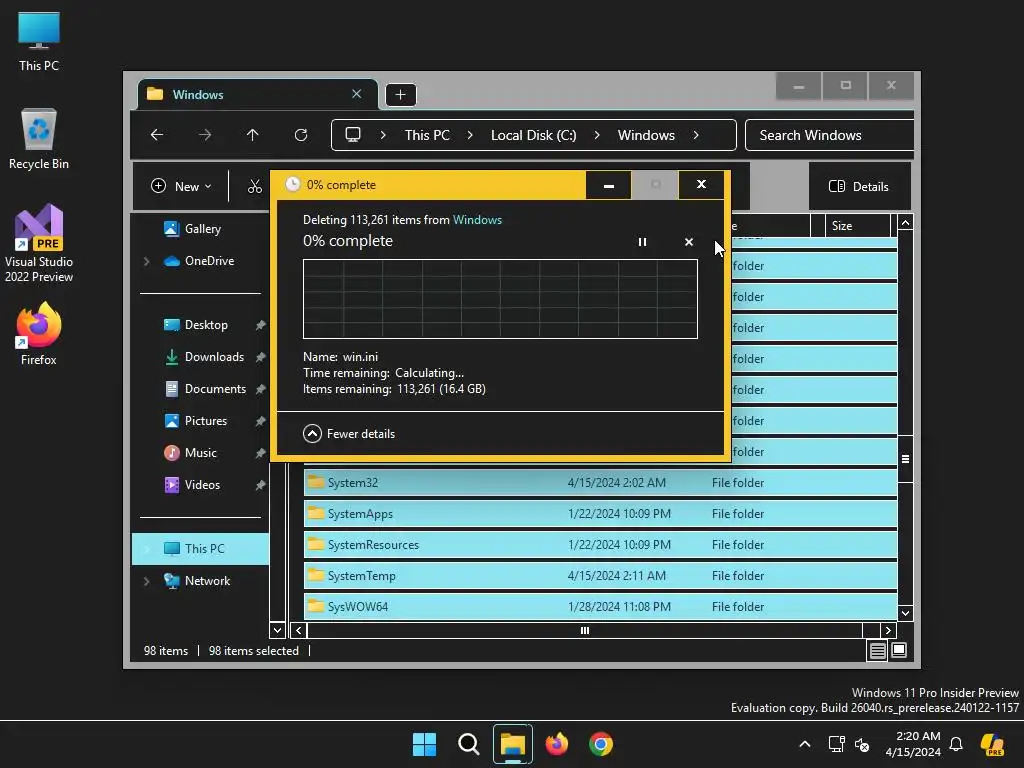Open Pictures quick access folder
The image size is (1024, 768).
[196, 421]
